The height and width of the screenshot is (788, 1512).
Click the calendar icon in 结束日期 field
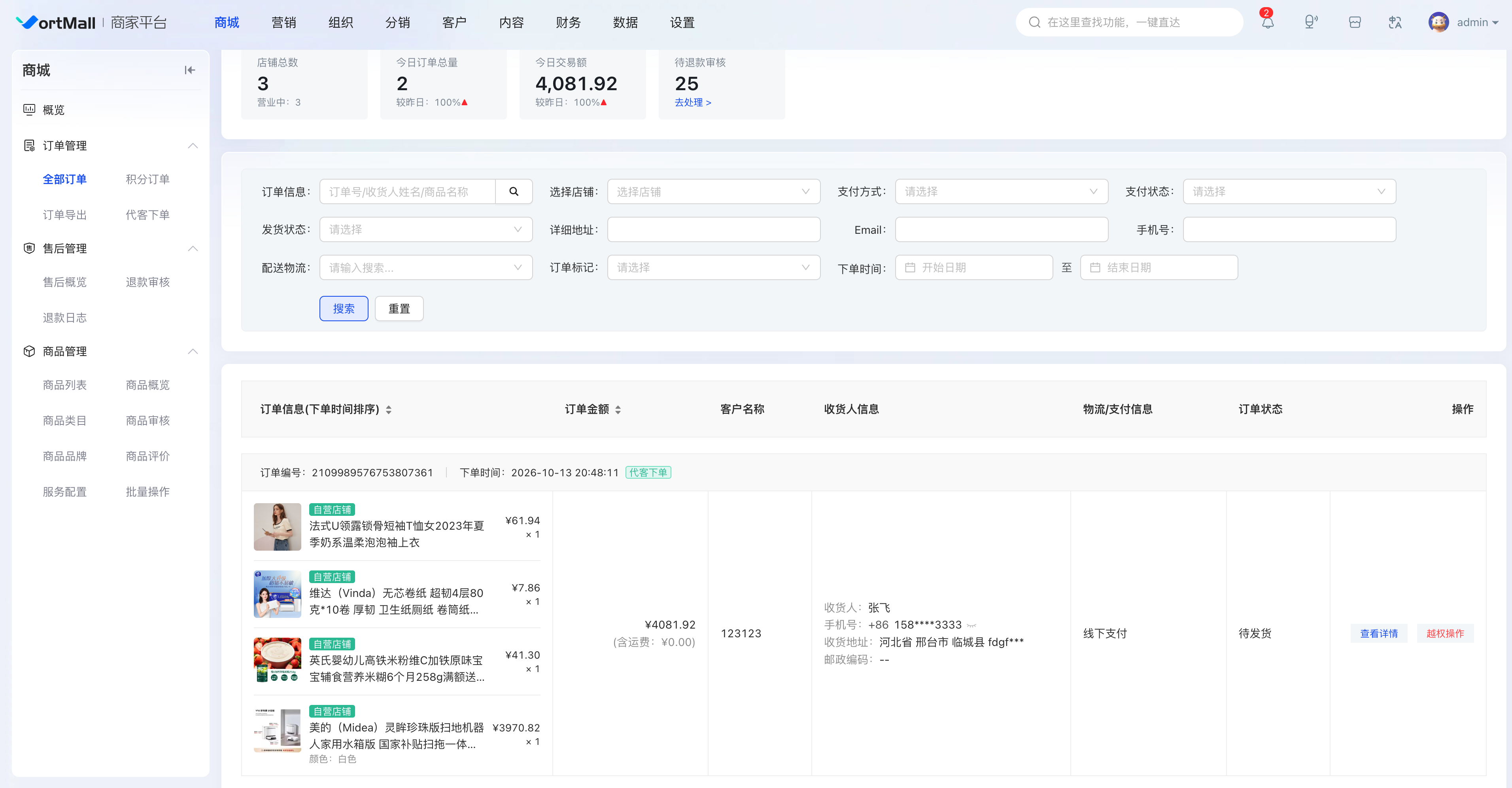click(1095, 267)
